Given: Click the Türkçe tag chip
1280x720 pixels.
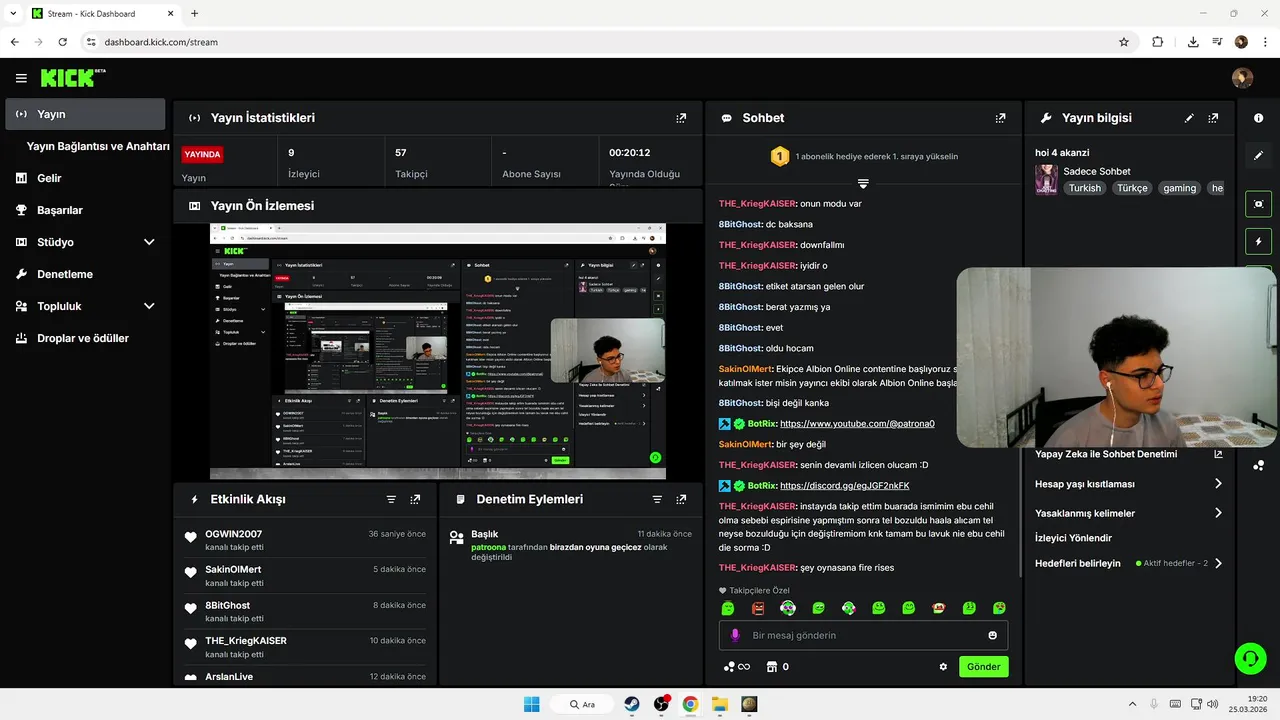Looking at the screenshot, I should tap(1132, 188).
